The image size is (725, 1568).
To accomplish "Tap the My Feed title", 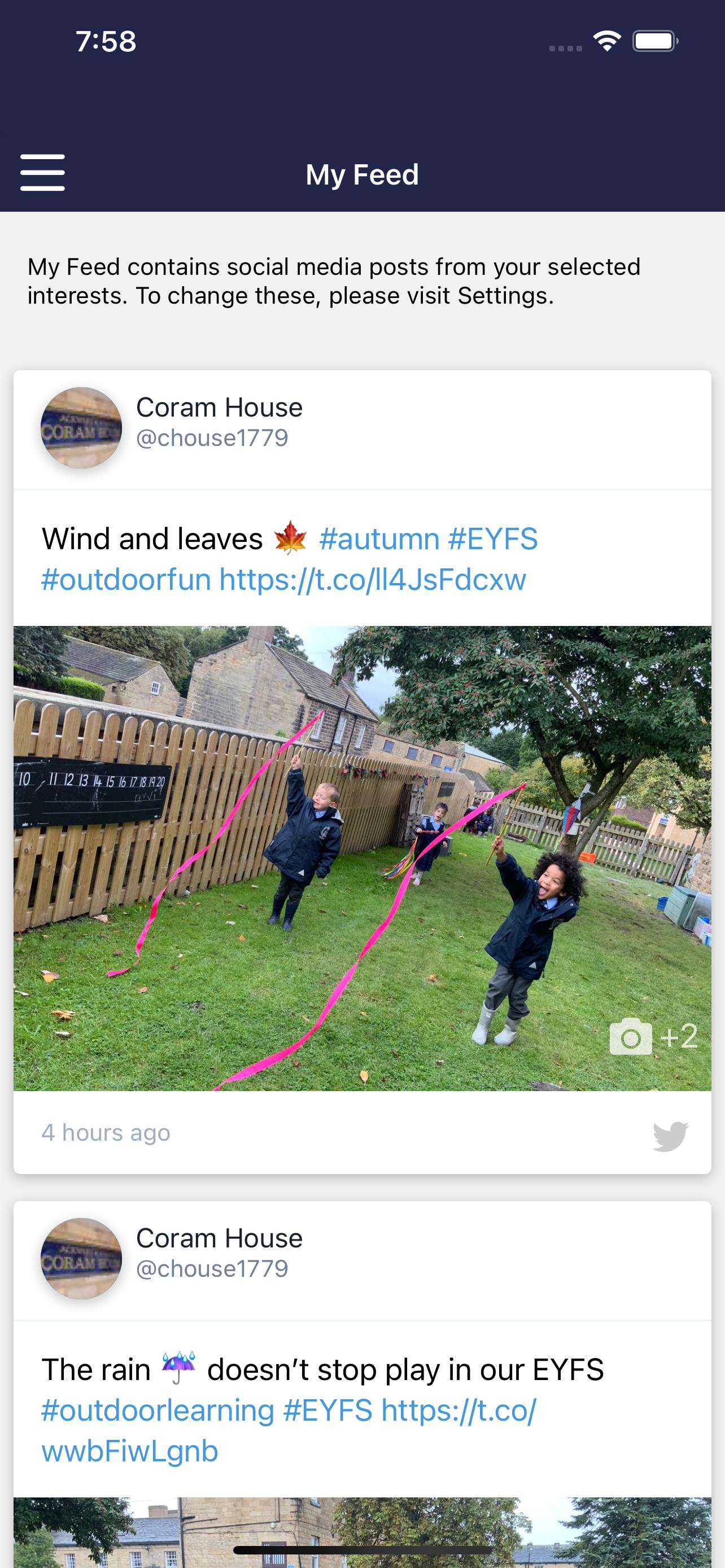I will [x=362, y=175].
